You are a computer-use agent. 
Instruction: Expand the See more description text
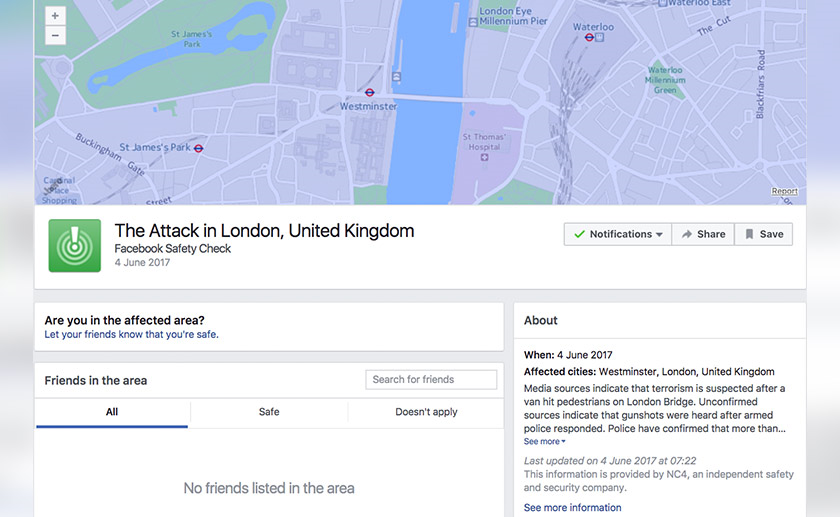(x=545, y=441)
